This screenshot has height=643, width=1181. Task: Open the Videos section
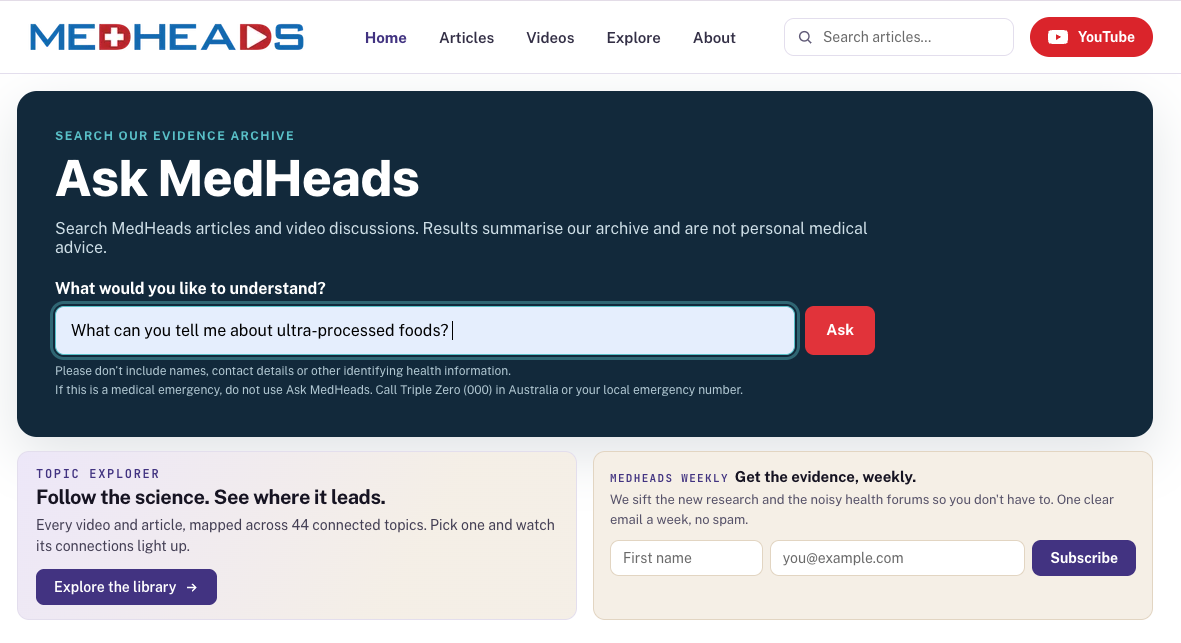(x=550, y=38)
